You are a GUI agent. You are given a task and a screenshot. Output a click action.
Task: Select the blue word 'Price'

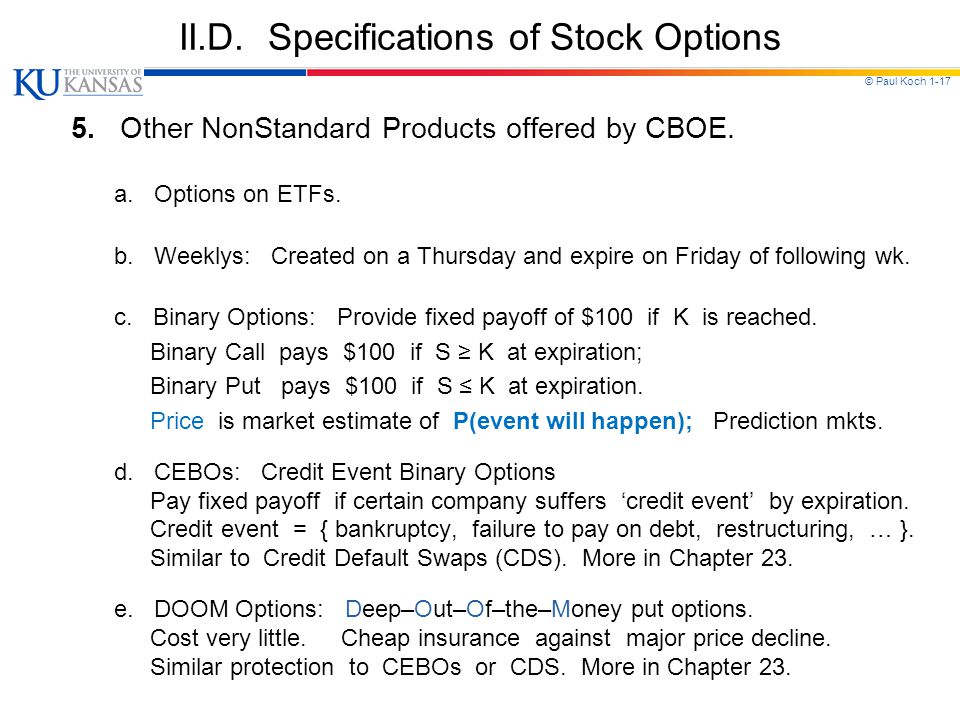(x=177, y=421)
